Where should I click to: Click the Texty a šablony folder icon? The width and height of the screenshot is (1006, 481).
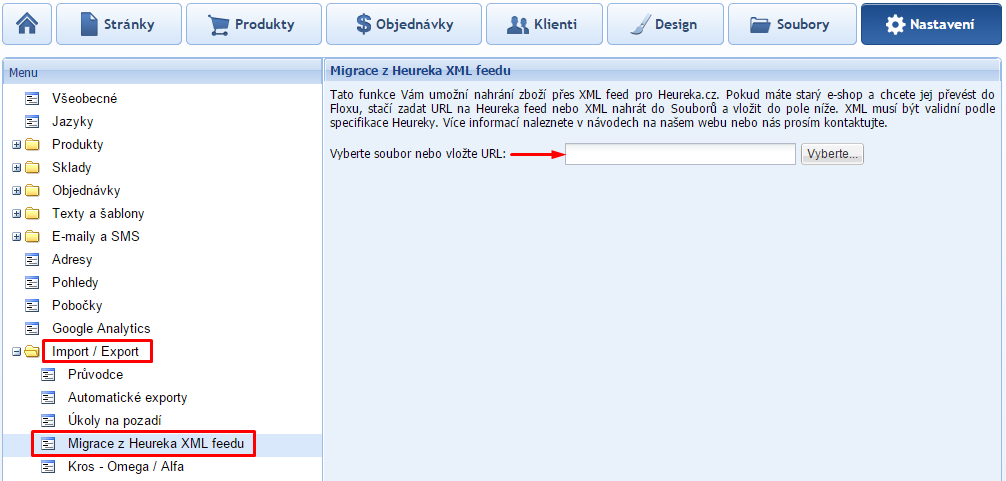pos(32,214)
